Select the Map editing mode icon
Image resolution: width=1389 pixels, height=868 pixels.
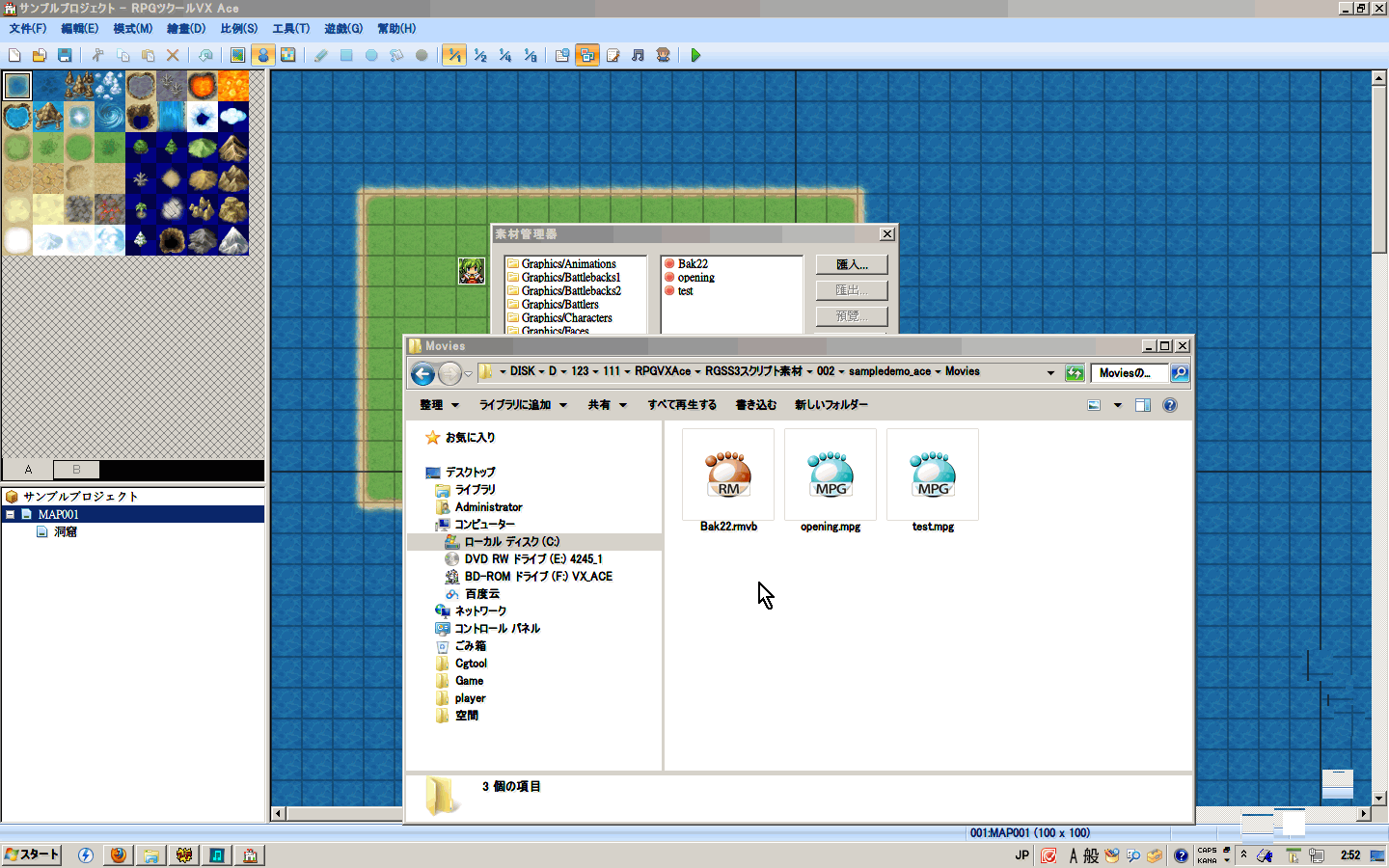(237, 56)
